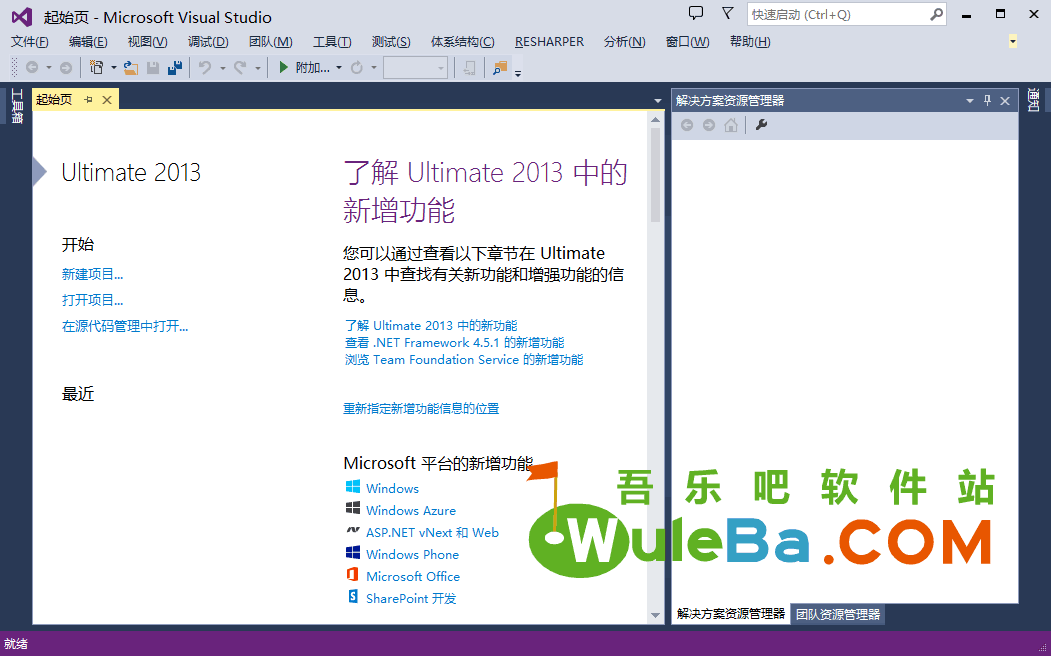The height and width of the screenshot is (656, 1051).
Task: Close the 起始页 tab with its X
Action: click(x=107, y=100)
